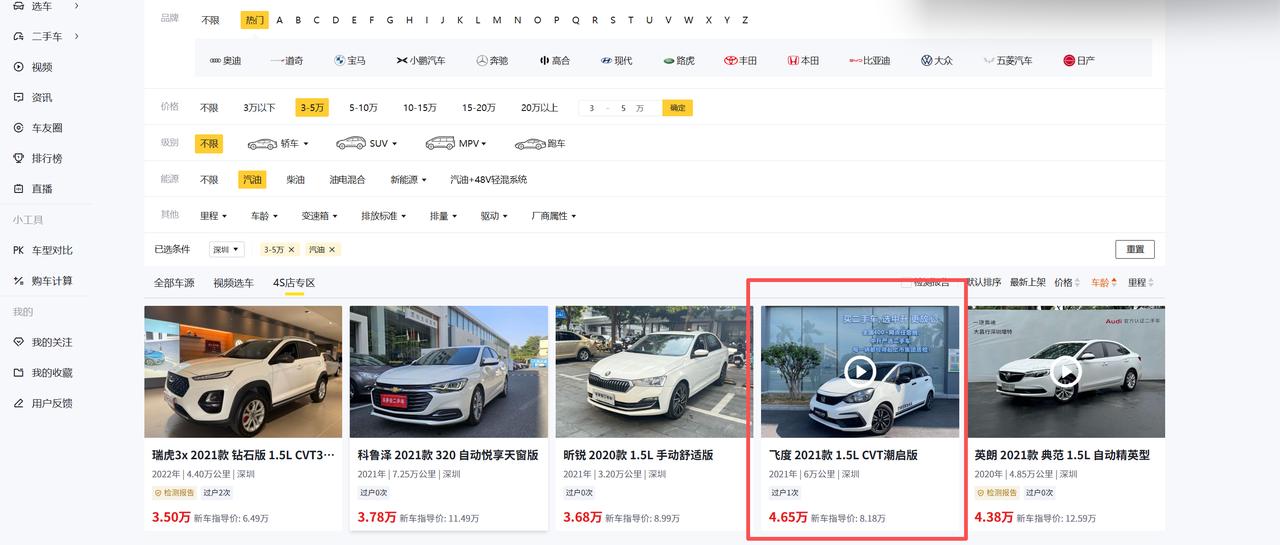
Task: Select 油电混合 energy type
Action: point(347,180)
